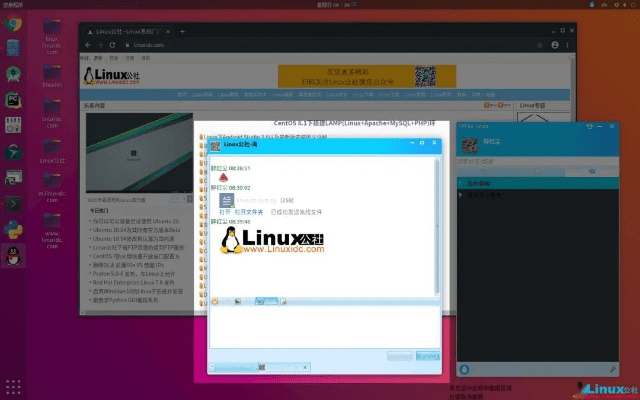The image size is (640, 400).
Task: Show applications grid at dock bottom
Action: 13,387
